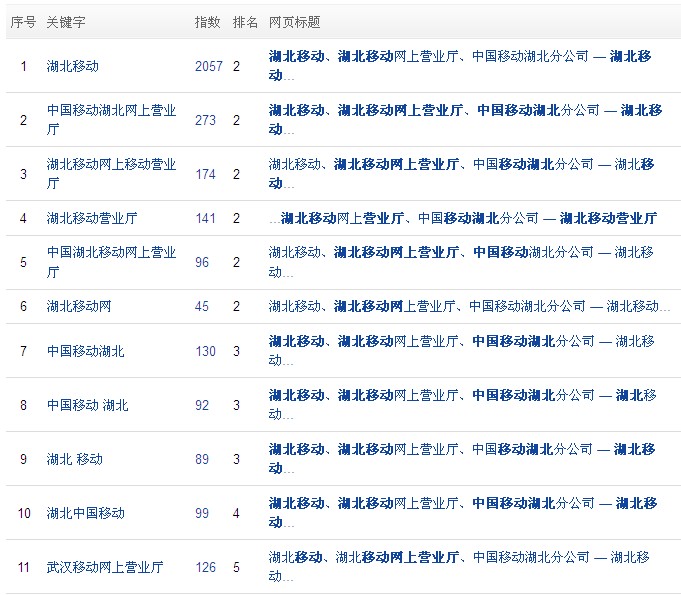Click the 网页标题 column header

[294, 22]
